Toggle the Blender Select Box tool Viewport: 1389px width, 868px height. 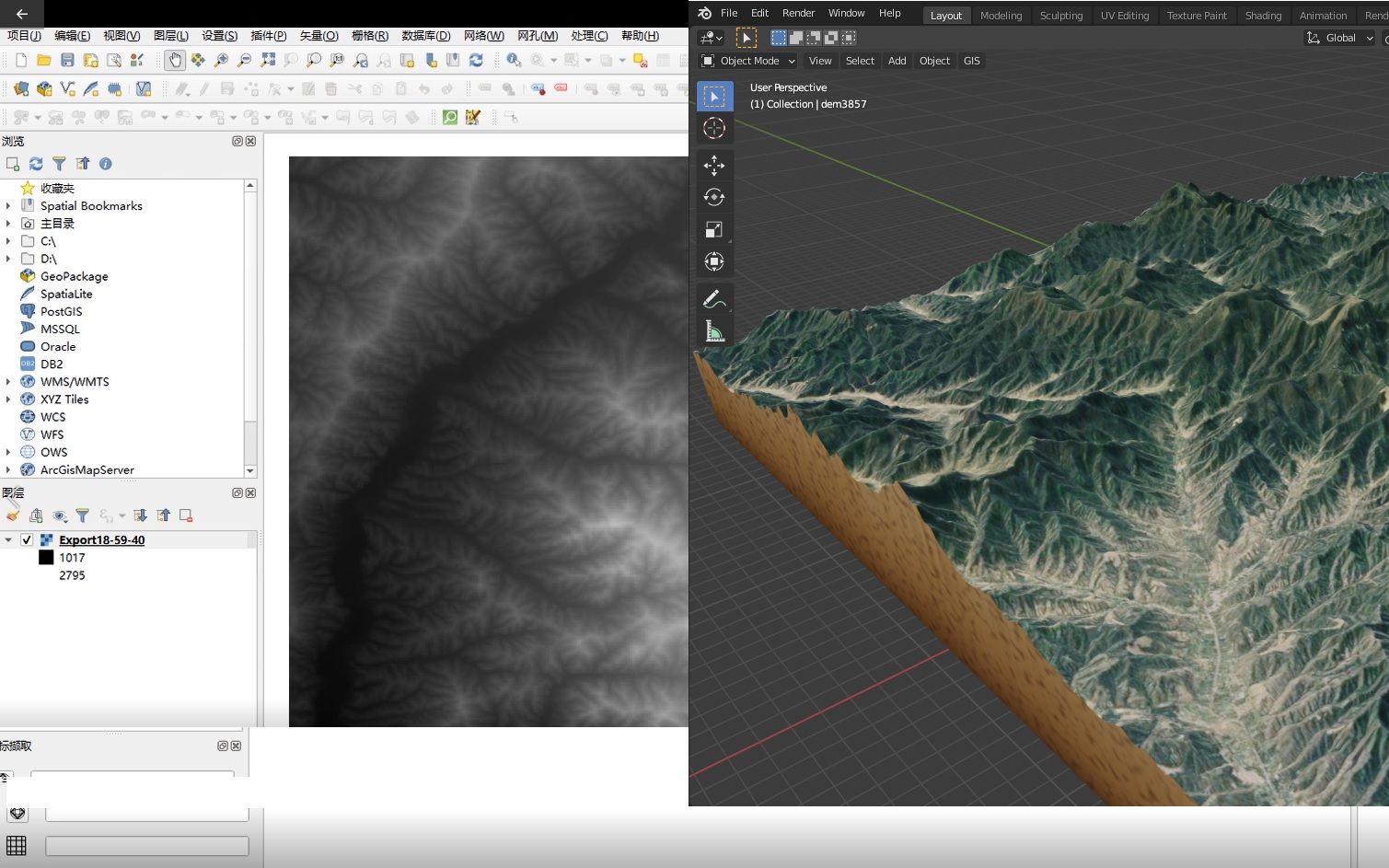[x=714, y=97]
